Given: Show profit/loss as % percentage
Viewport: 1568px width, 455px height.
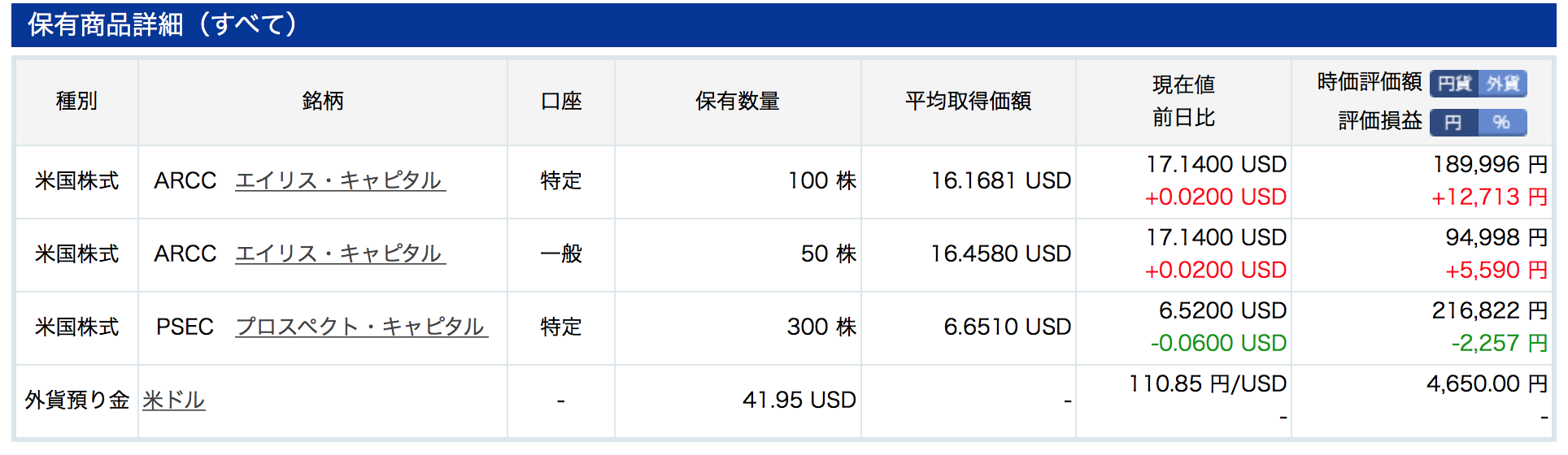Looking at the screenshot, I should pyautogui.click(x=1503, y=123).
